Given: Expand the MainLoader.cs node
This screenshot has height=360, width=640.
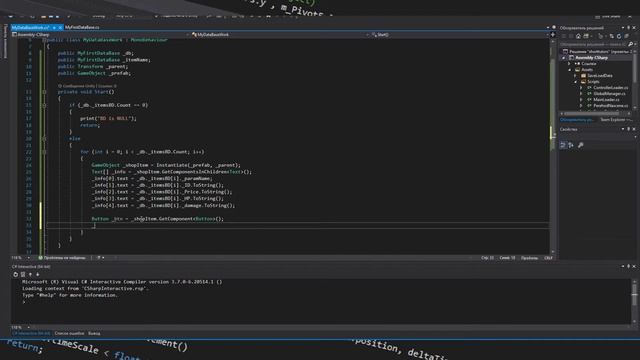Looking at the screenshot, I should pyautogui.click(x=581, y=100).
